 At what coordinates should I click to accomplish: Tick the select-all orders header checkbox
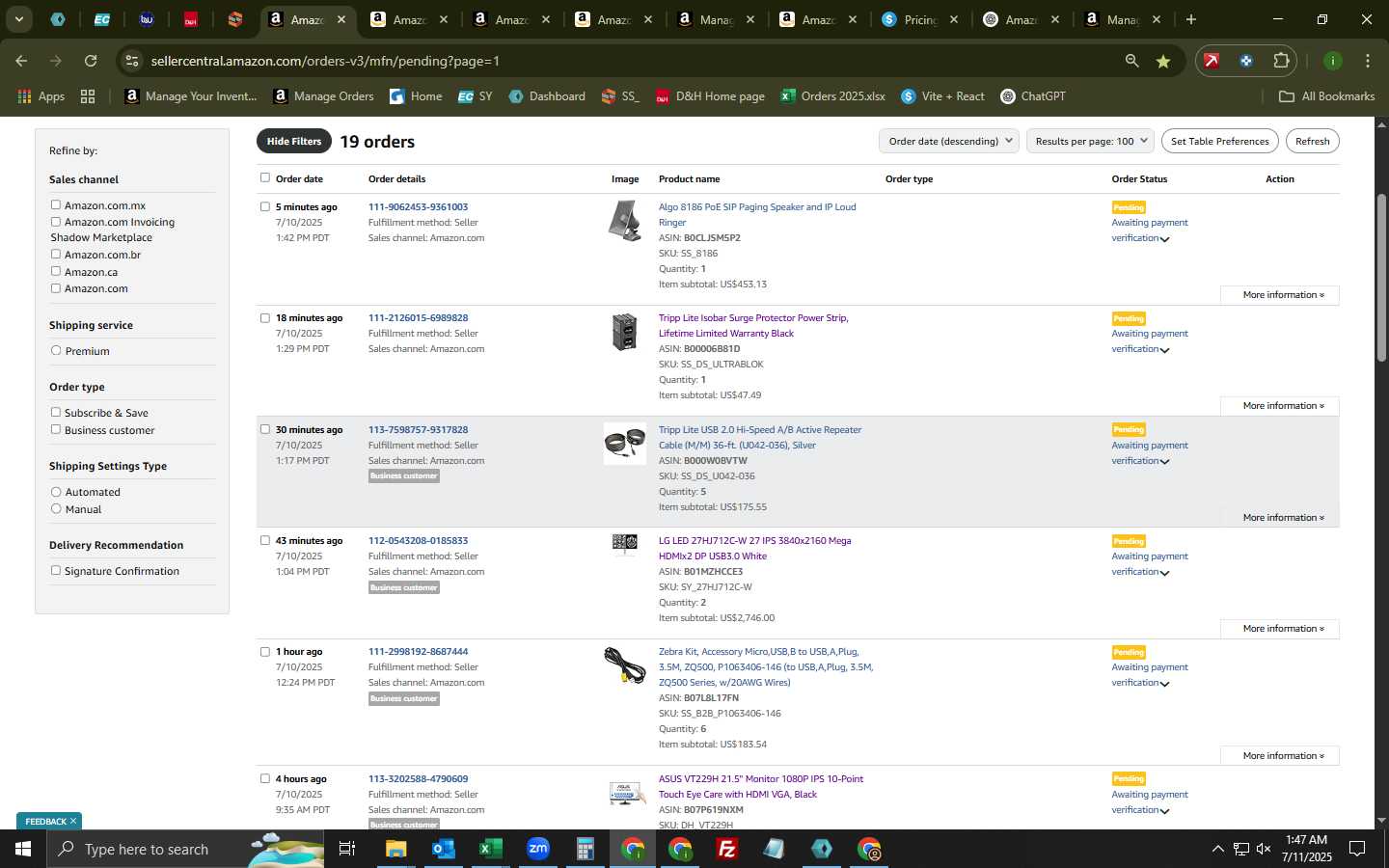[265, 177]
